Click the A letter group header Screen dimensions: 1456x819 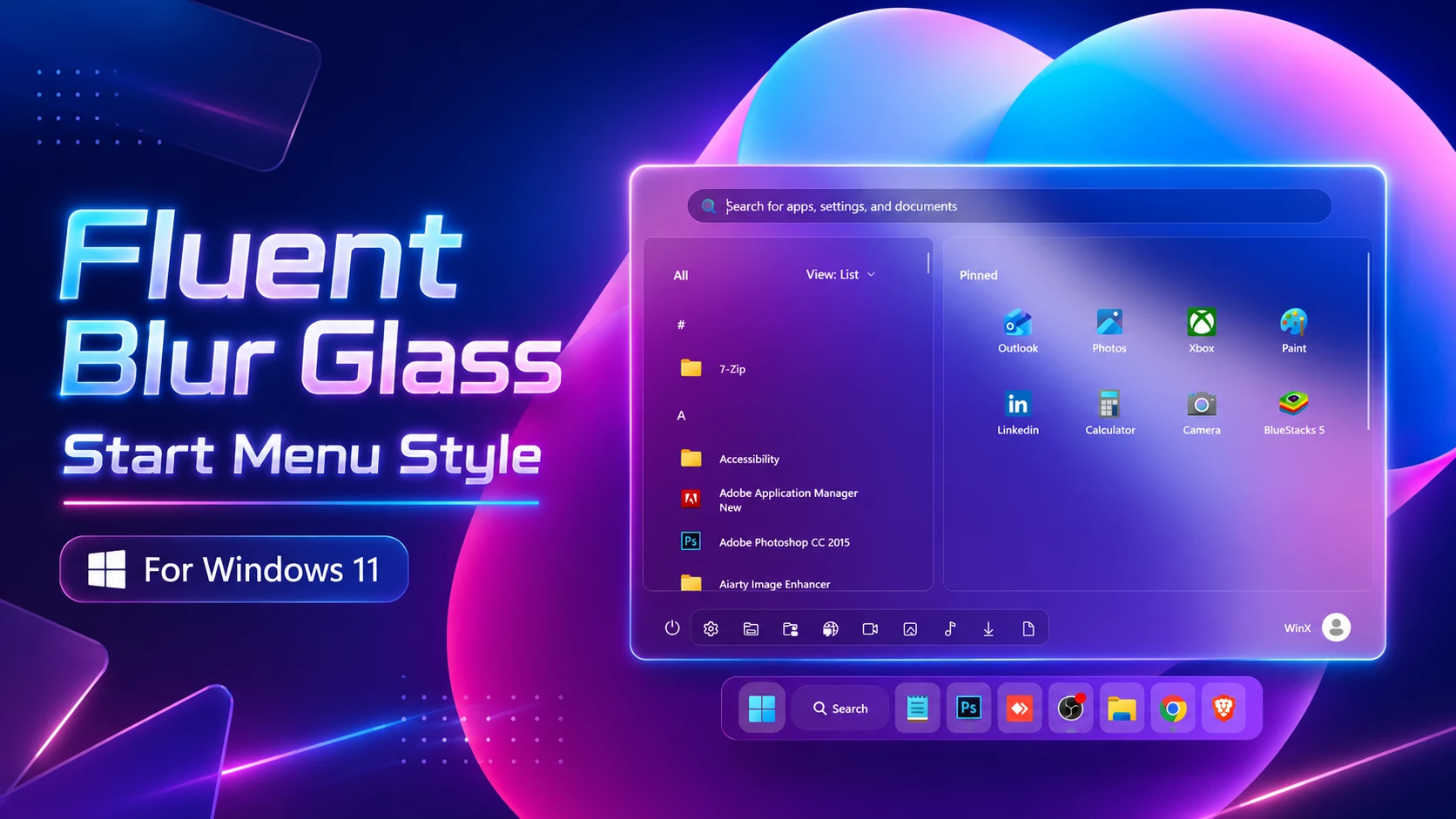tap(681, 415)
